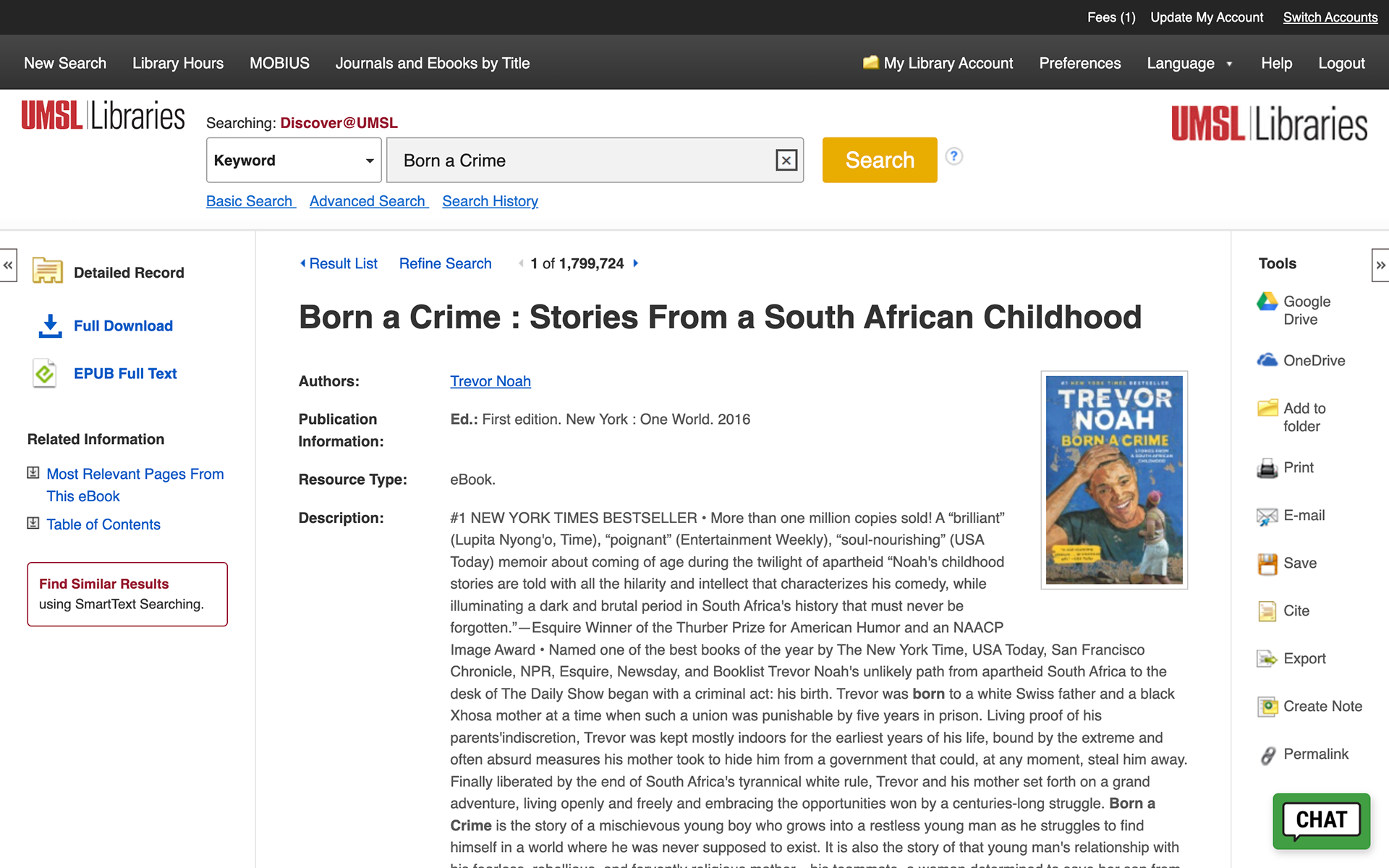Clear the search box with the X
The height and width of the screenshot is (868, 1389).
coord(786,161)
